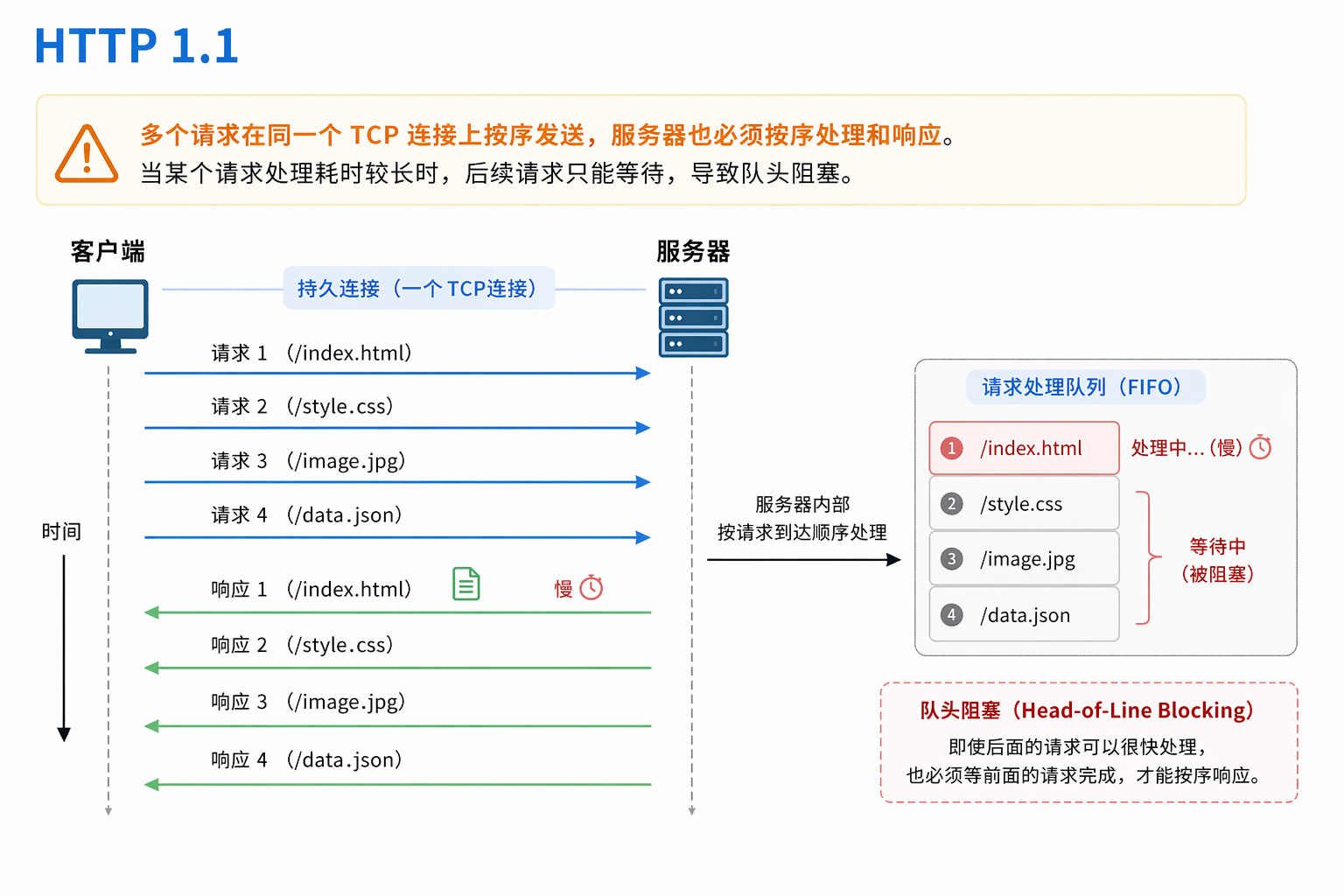Click the sentence starting 当某个请求处理耗时较长时
1344x896 pixels.
pos(497,173)
